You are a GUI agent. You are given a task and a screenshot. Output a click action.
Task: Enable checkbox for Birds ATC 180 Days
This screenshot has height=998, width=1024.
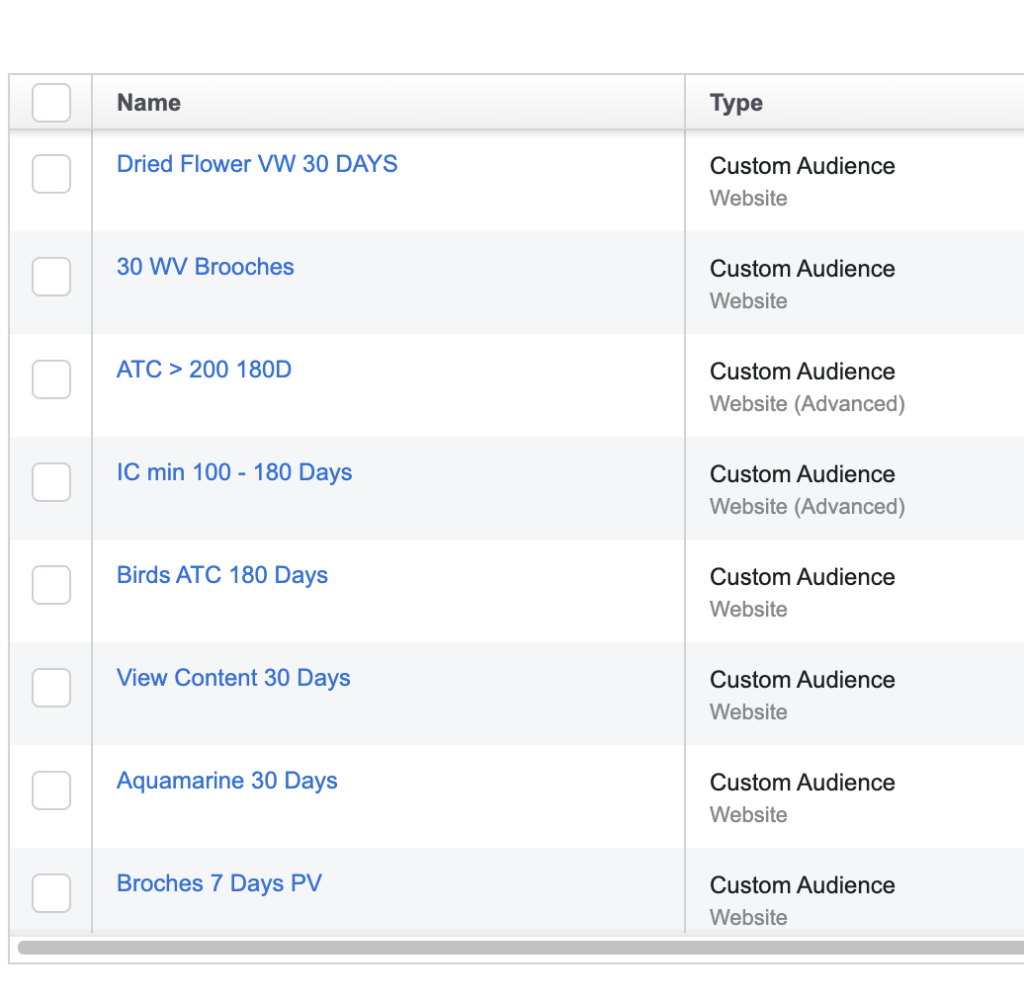[x=51, y=585]
